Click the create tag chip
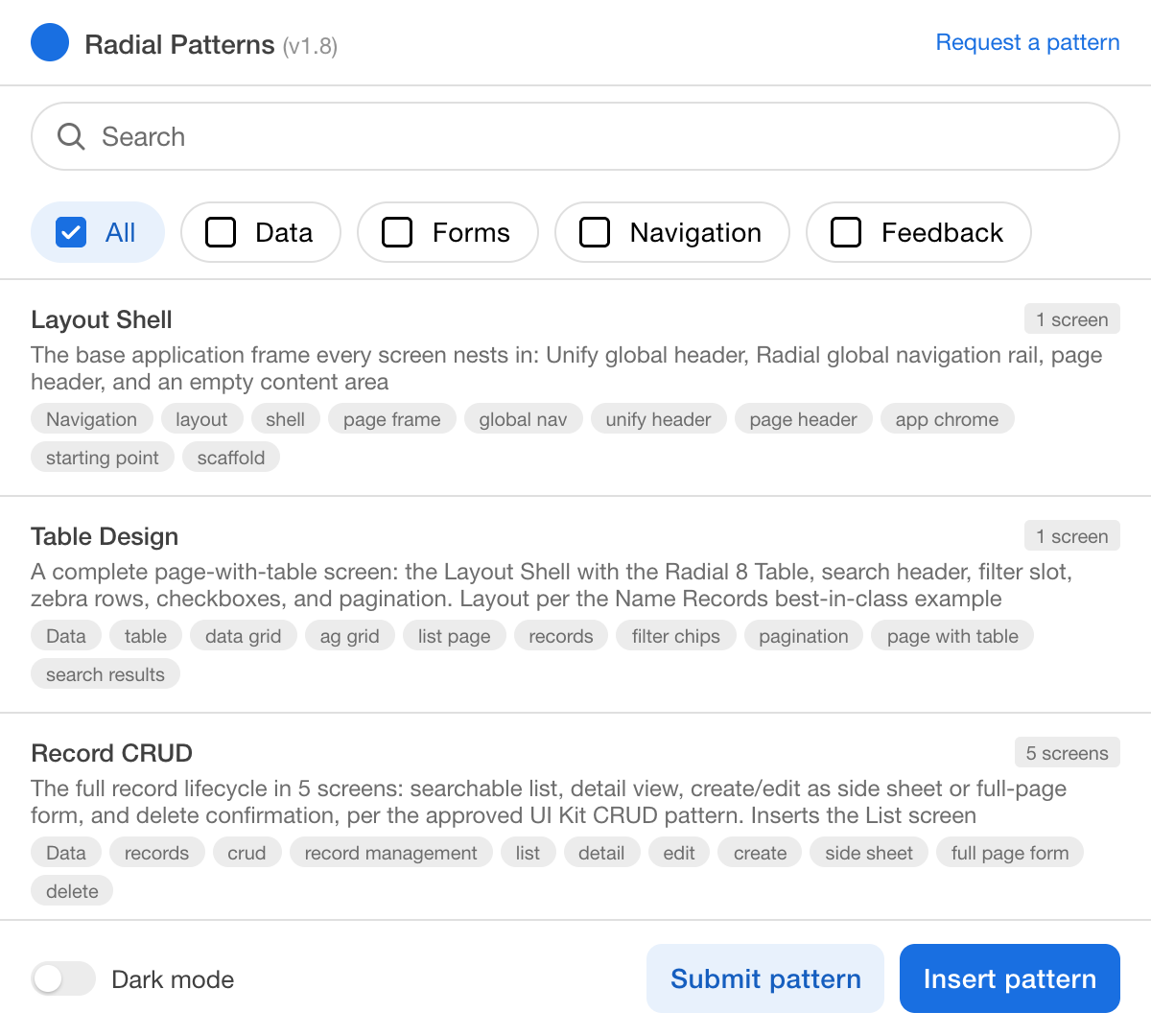The width and height of the screenshot is (1151, 1036). 761,853
